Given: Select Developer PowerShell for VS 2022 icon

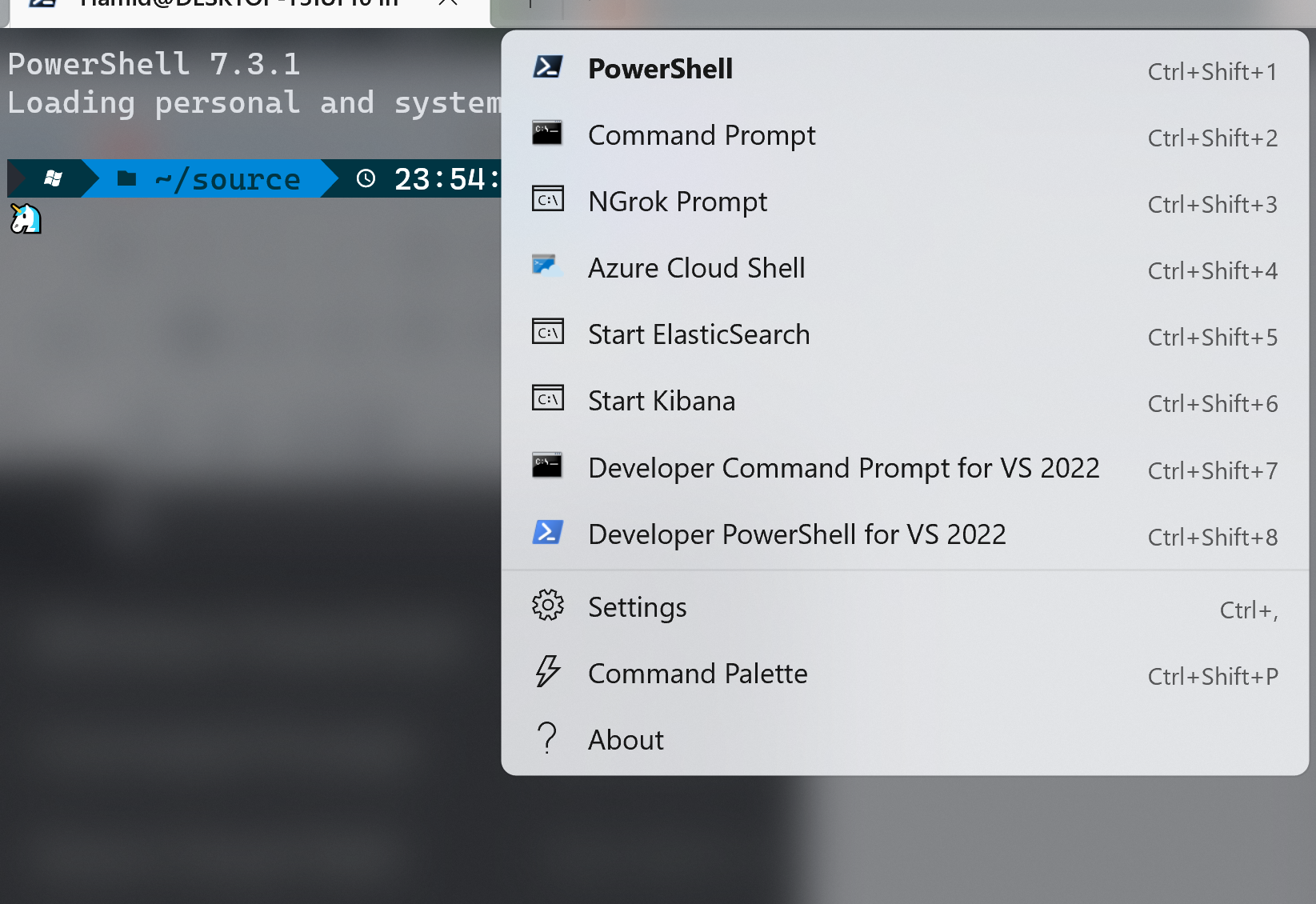Looking at the screenshot, I should pos(547,531).
